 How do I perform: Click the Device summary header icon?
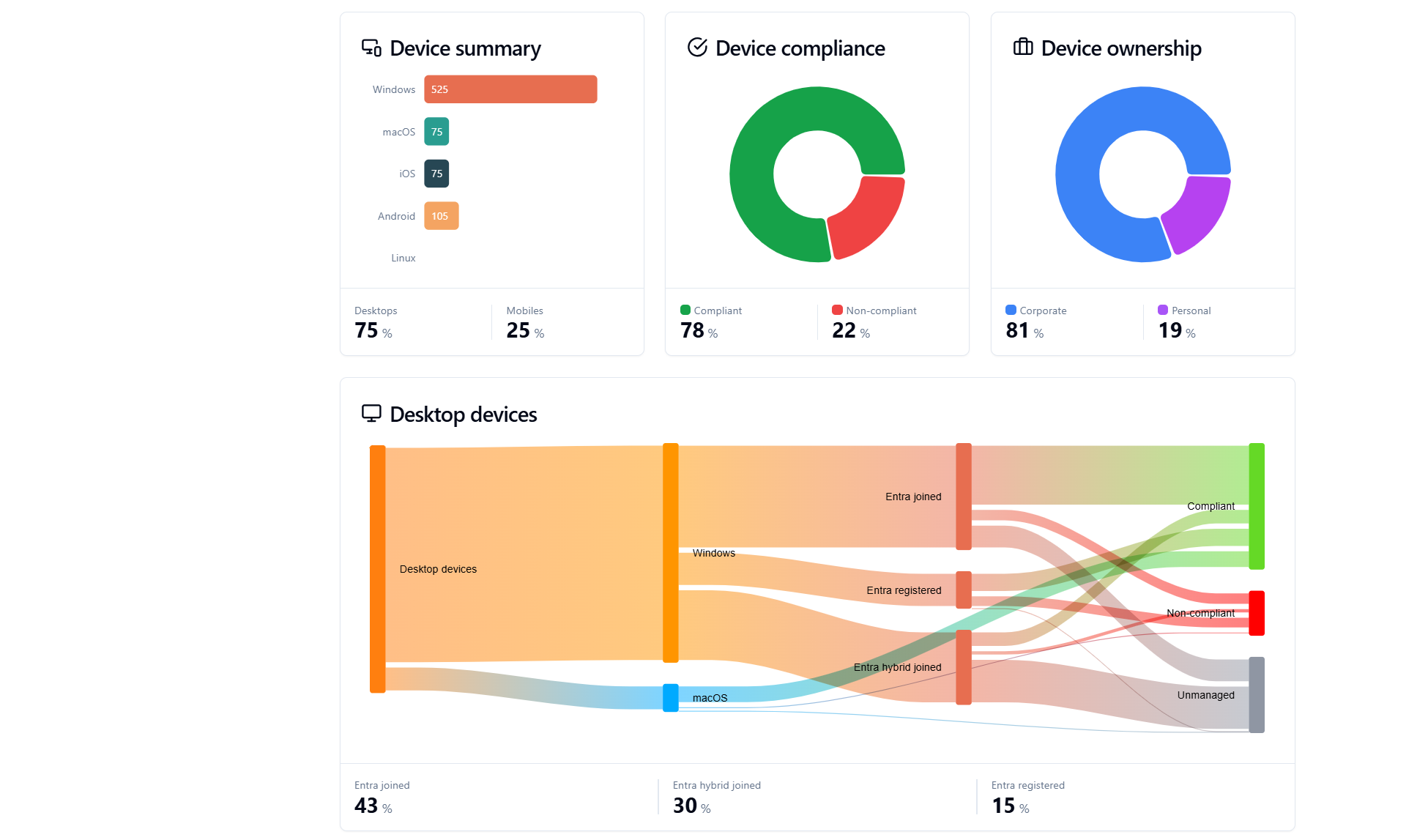371,48
